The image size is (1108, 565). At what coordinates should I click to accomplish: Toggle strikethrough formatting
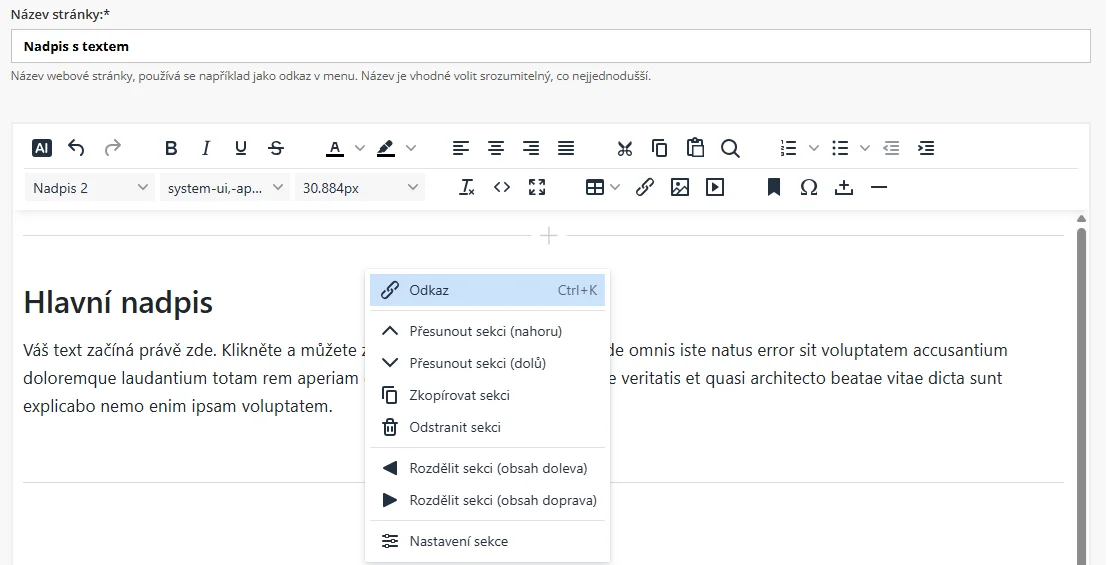click(276, 148)
